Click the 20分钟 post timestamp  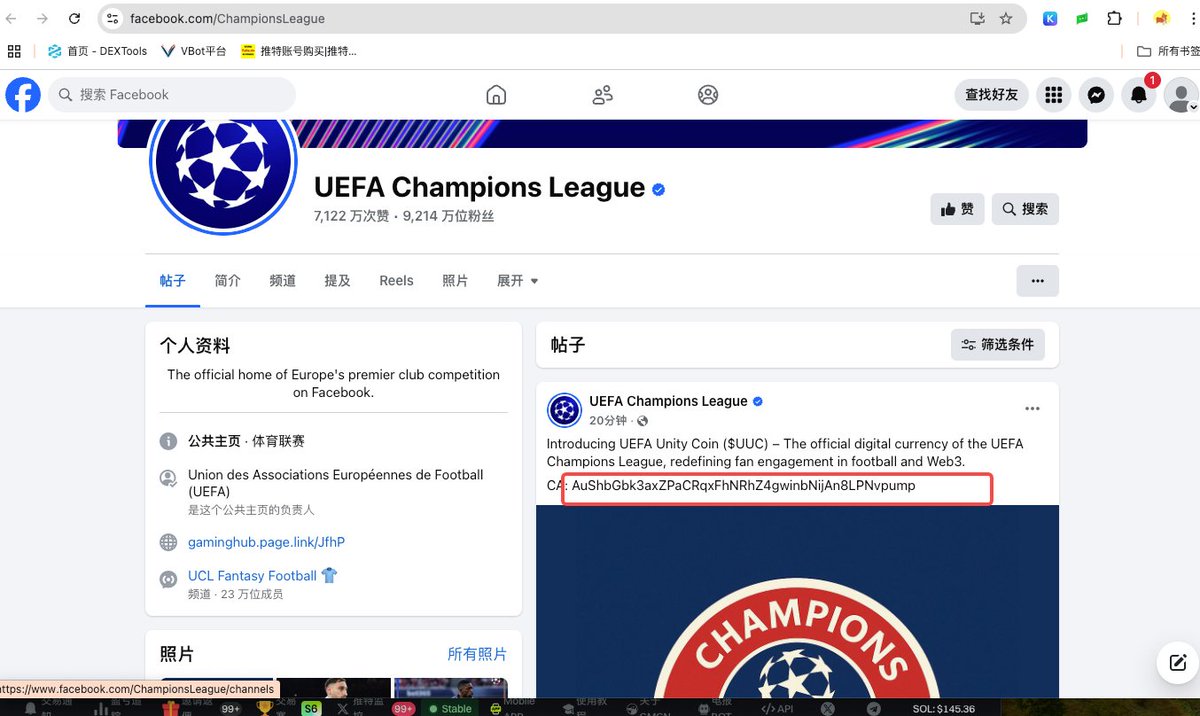[608, 421]
